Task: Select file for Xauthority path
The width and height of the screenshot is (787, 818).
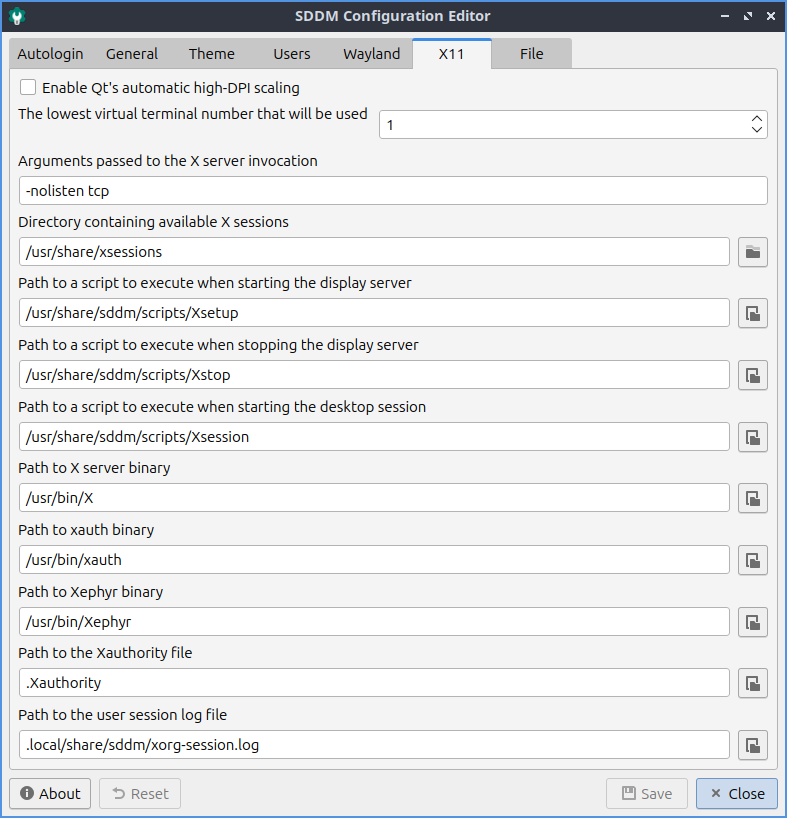Action: coord(752,684)
